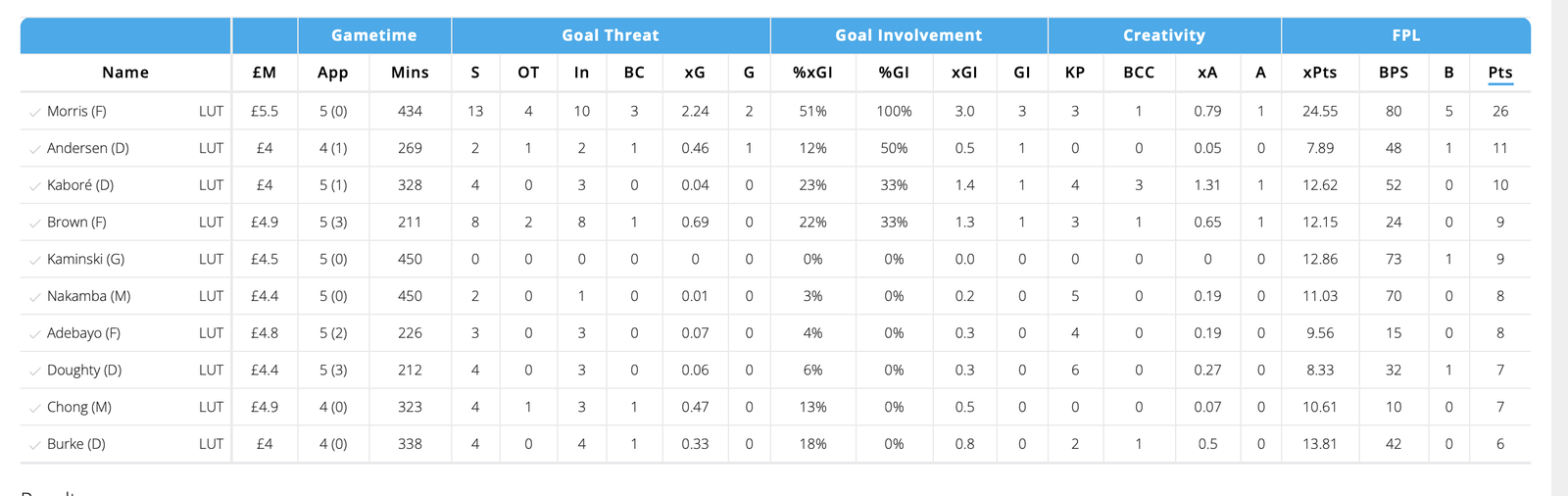Sort players by the Name header
This screenshot has width=1568, height=496.
pos(125,73)
